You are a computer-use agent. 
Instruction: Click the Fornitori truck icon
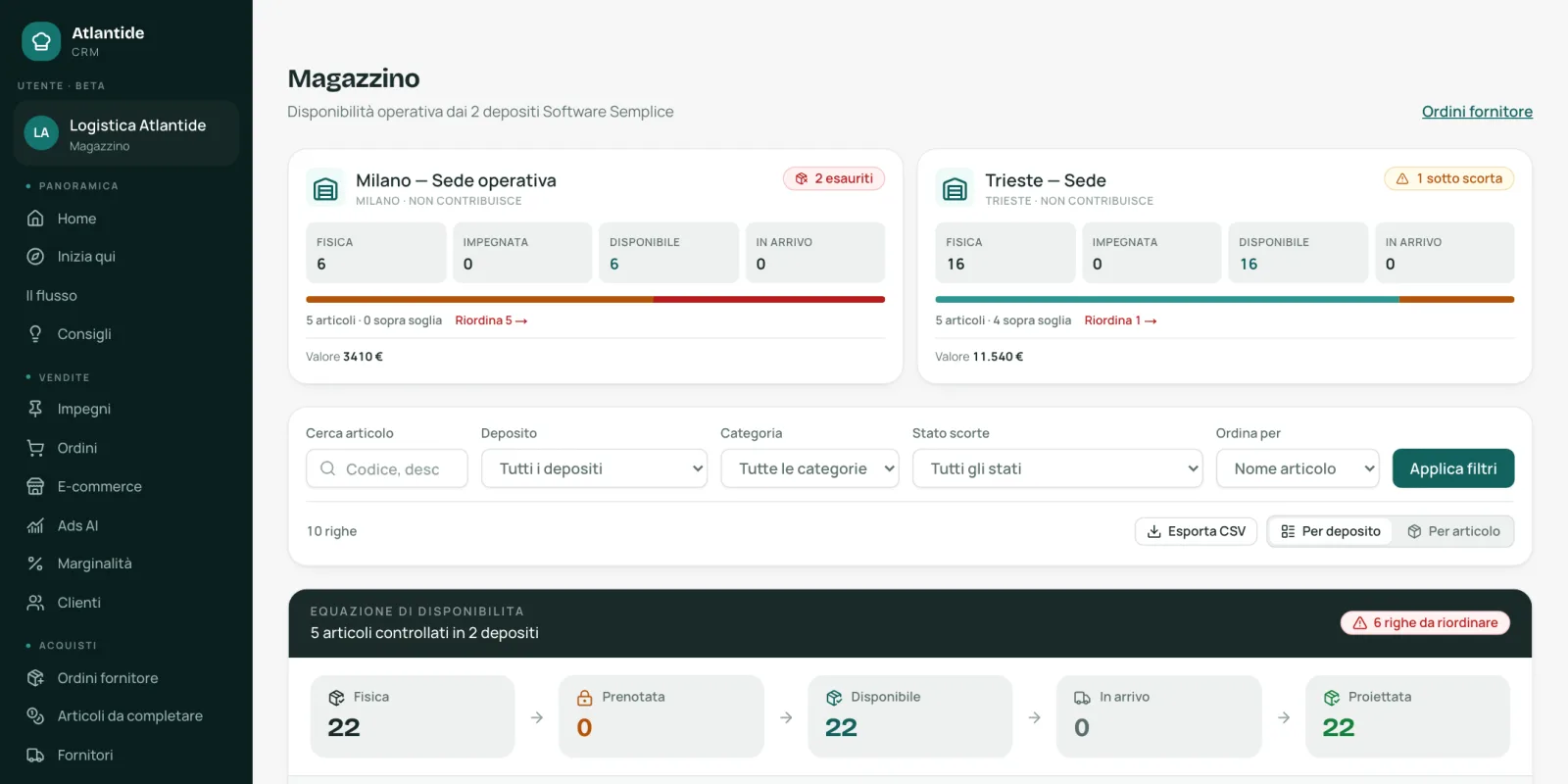[x=35, y=756]
